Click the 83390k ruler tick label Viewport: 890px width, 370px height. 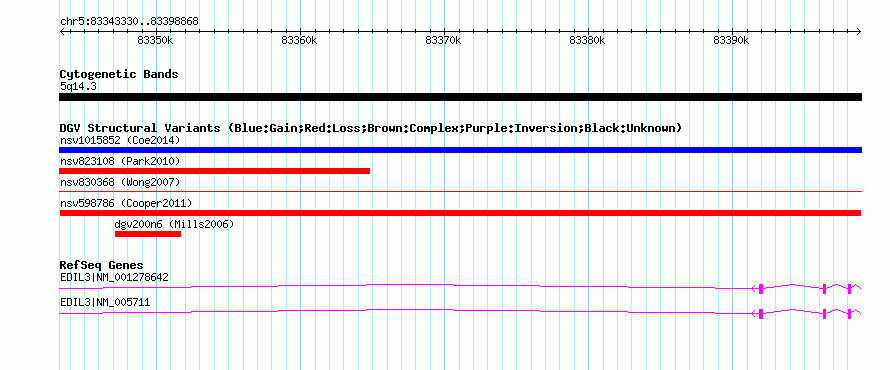pos(732,41)
